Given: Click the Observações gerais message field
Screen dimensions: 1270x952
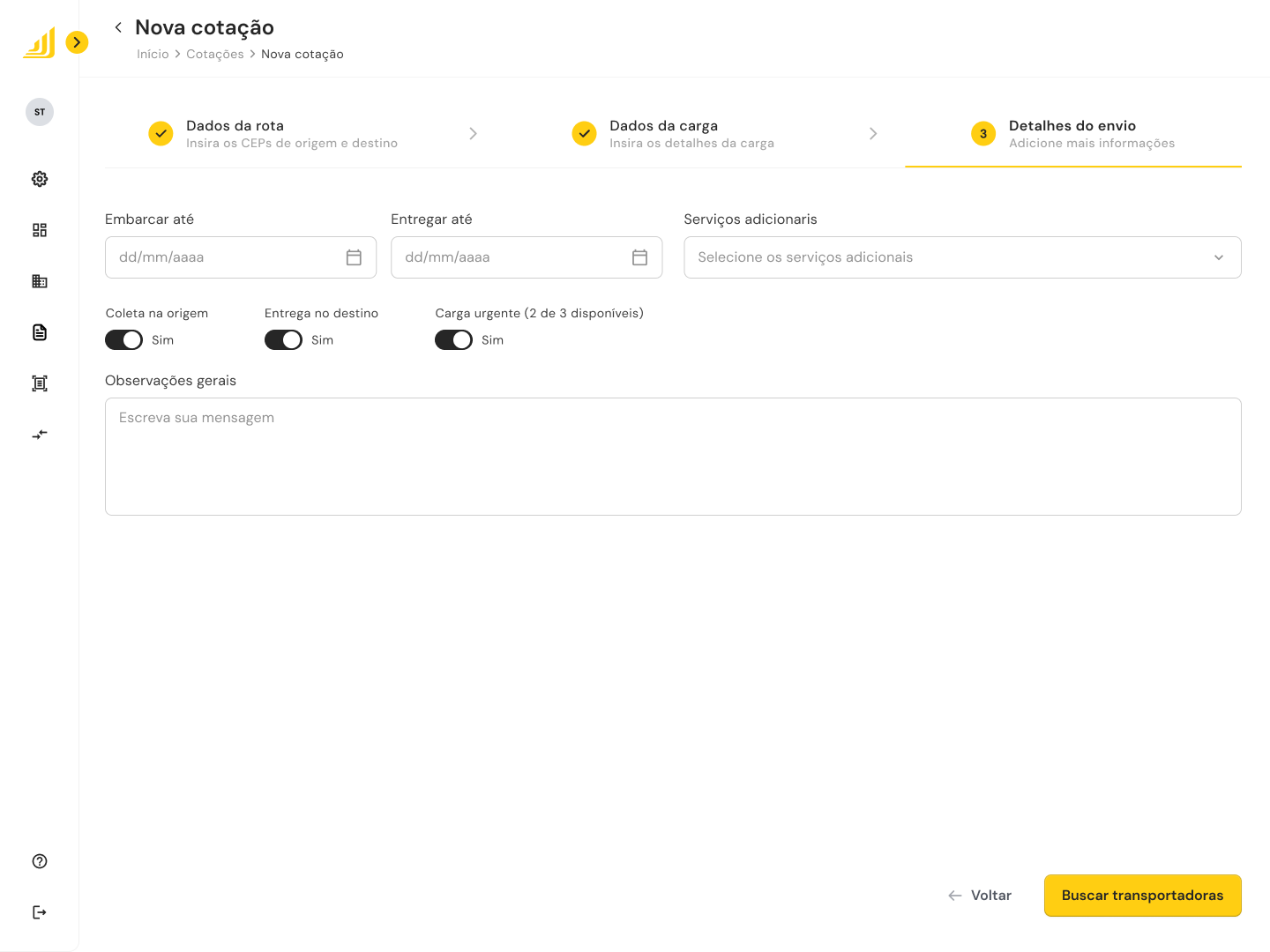Looking at the screenshot, I should (673, 457).
